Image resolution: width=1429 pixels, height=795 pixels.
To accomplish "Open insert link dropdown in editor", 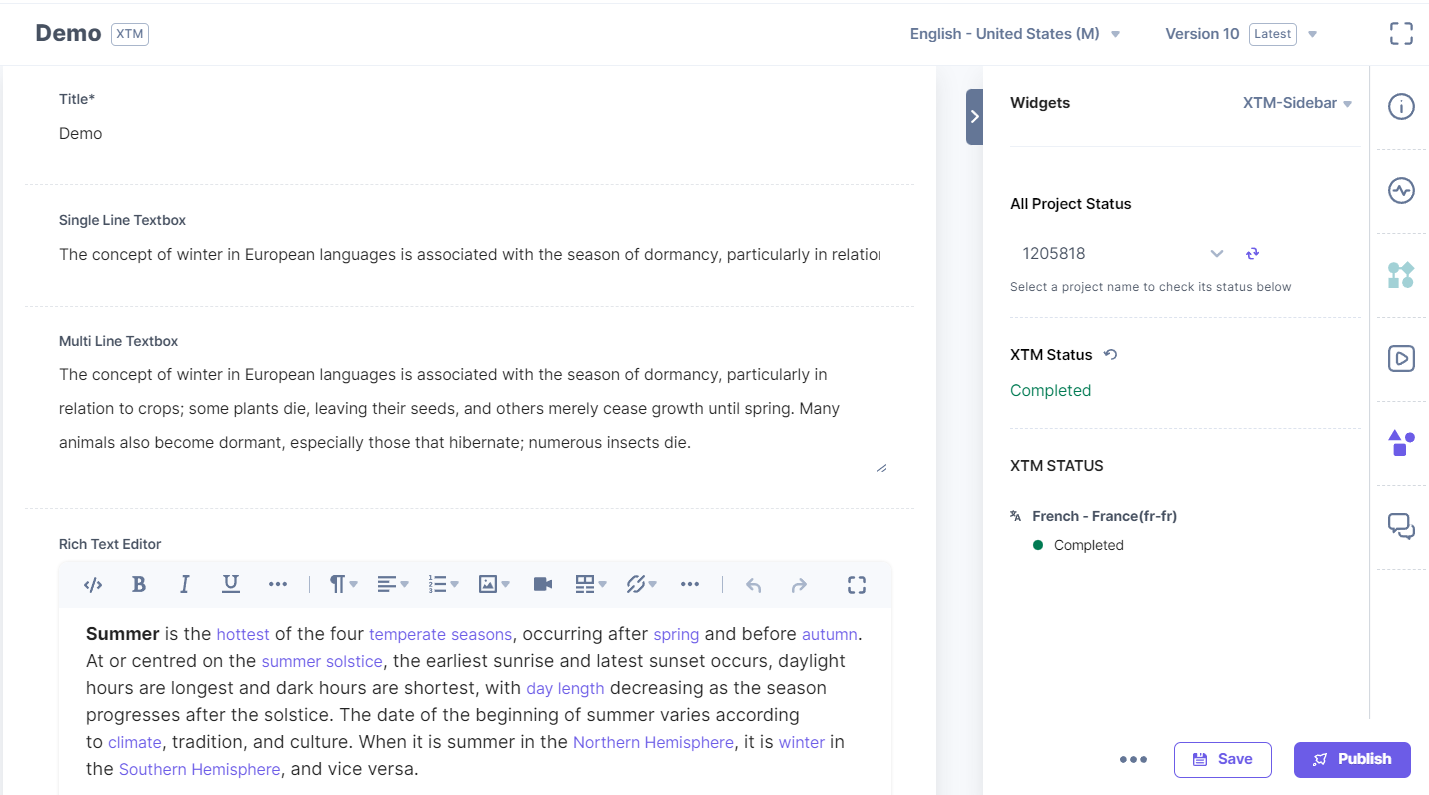I will tap(641, 585).
